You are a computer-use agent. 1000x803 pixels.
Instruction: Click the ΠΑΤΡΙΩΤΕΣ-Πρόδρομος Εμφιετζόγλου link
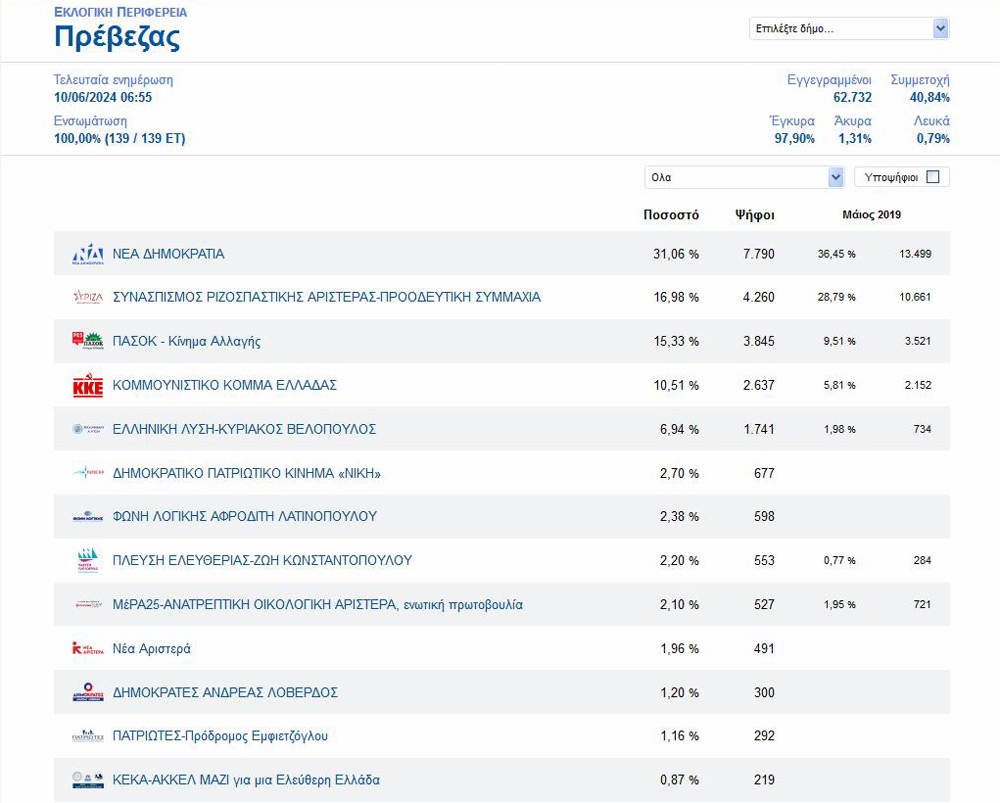pos(220,736)
